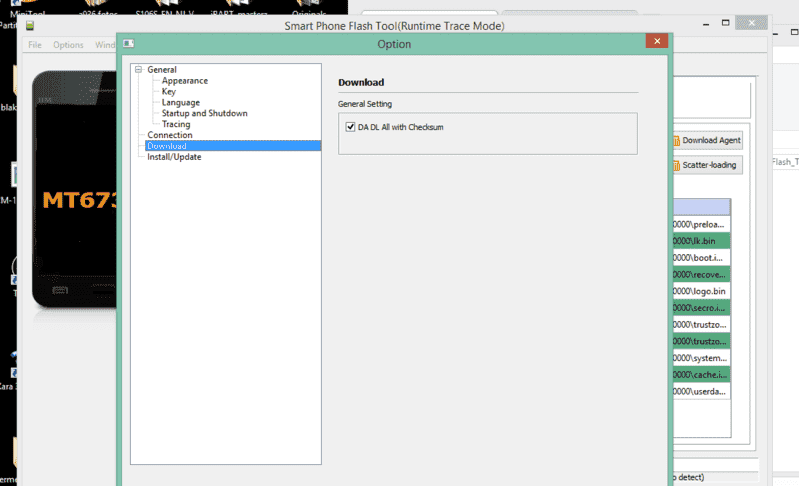The height and width of the screenshot is (486, 799).
Task: Select the Download tree item
Action: tap(233, 146)
